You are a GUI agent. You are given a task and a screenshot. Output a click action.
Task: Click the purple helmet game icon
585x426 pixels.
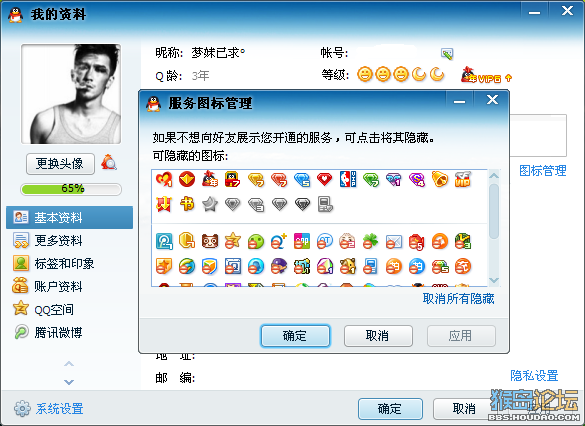(279, 266)
